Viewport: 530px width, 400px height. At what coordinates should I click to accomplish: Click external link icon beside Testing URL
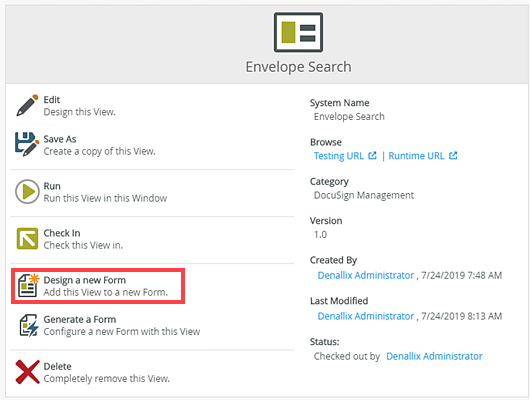[x=372, y=156]
